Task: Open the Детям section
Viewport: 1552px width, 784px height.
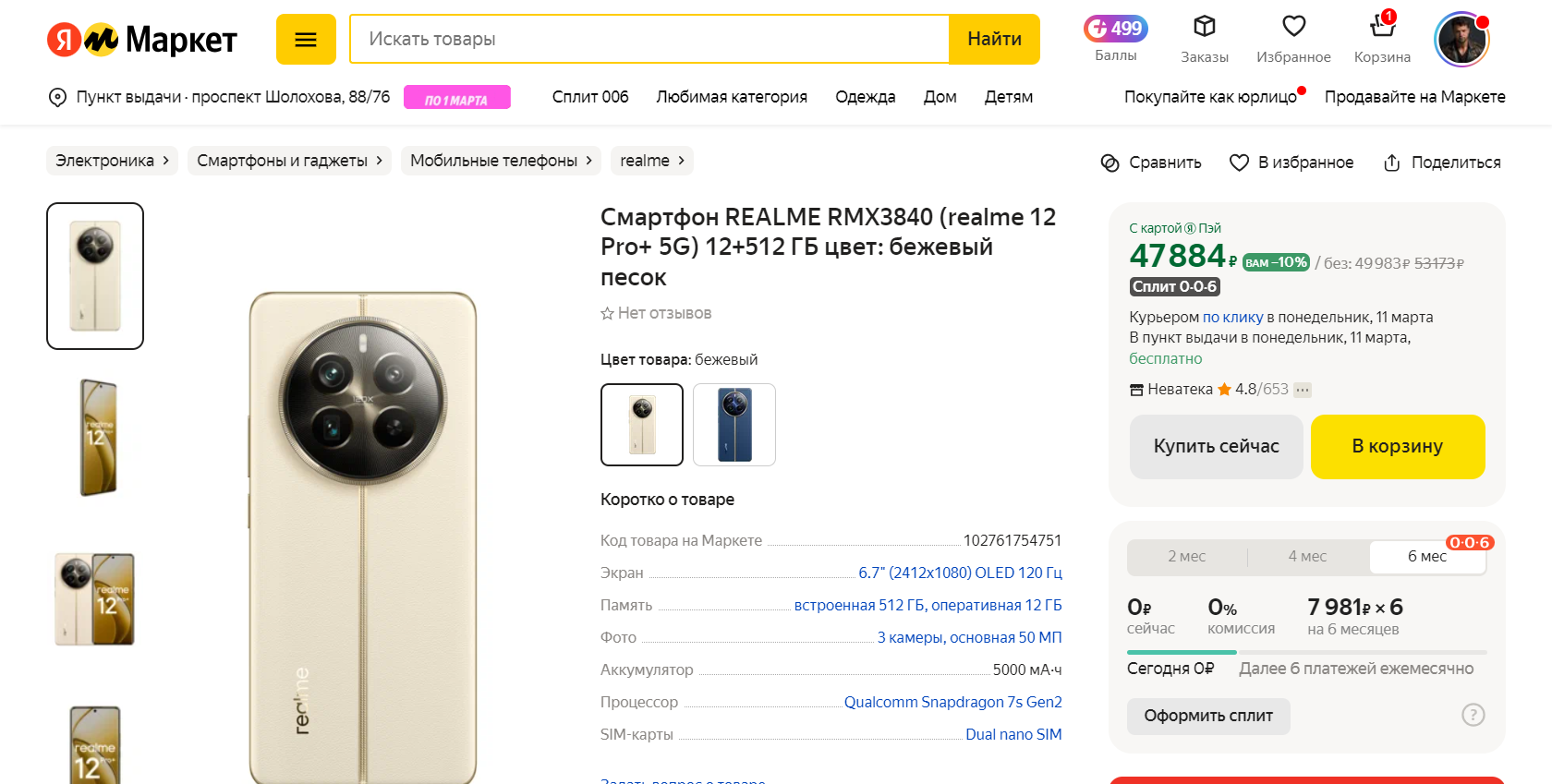Action: click(x=1008, y=96)
